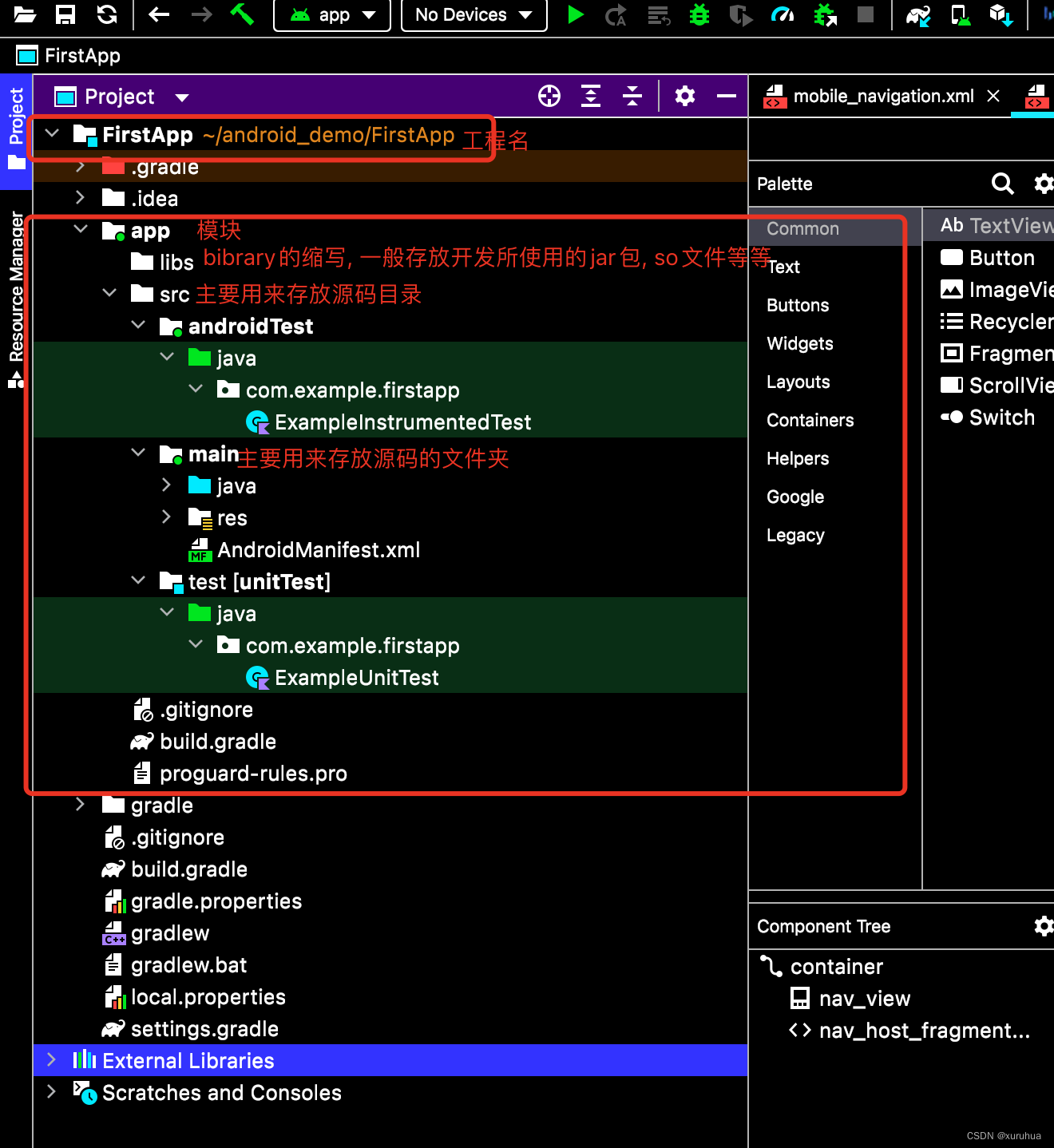This screenshot has height=1148, width=1054.
Task: Select the opened file with the crosshair icon
Action: pyautogui.click(x=549, y=97)
